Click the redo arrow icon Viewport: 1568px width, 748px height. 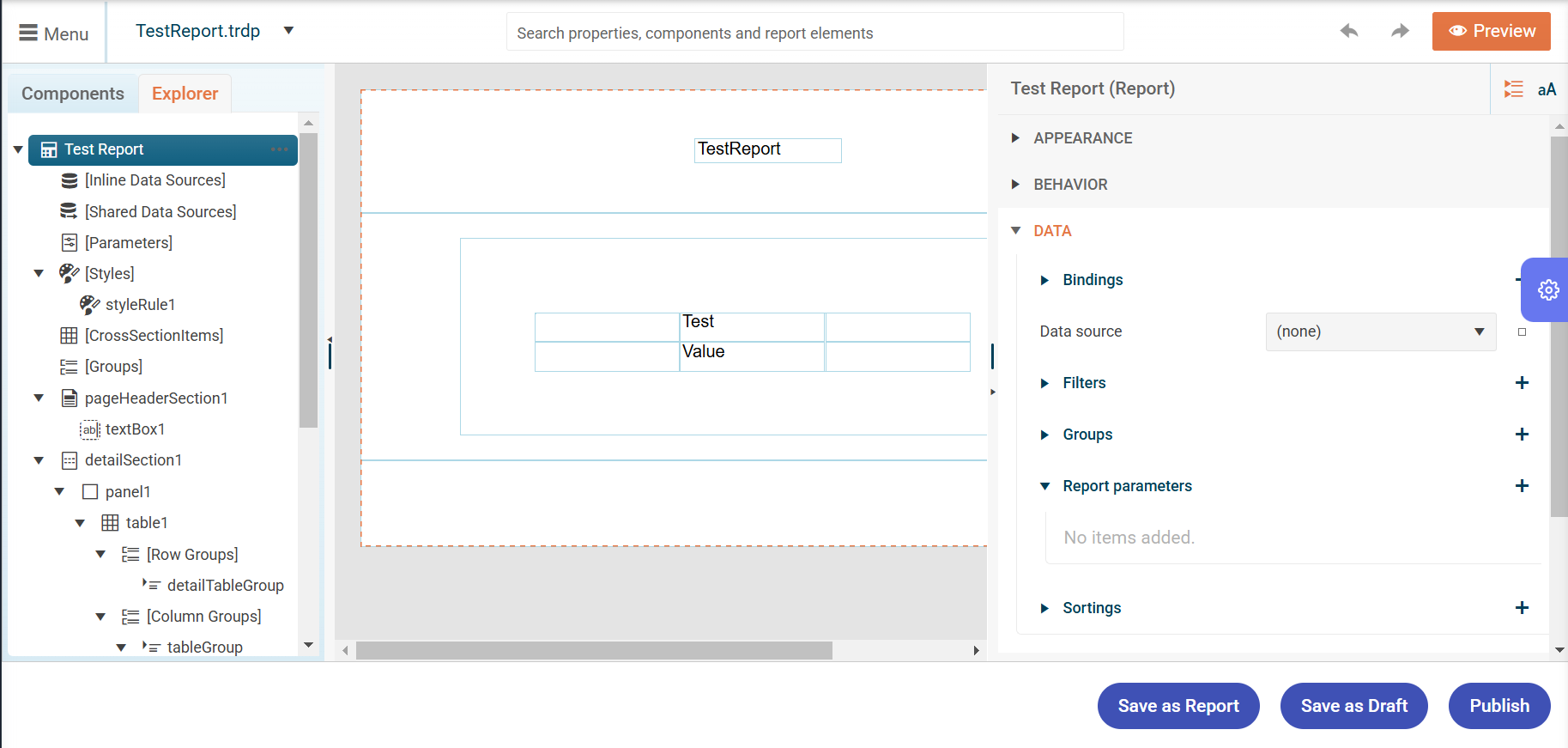tap(1400, 32)
